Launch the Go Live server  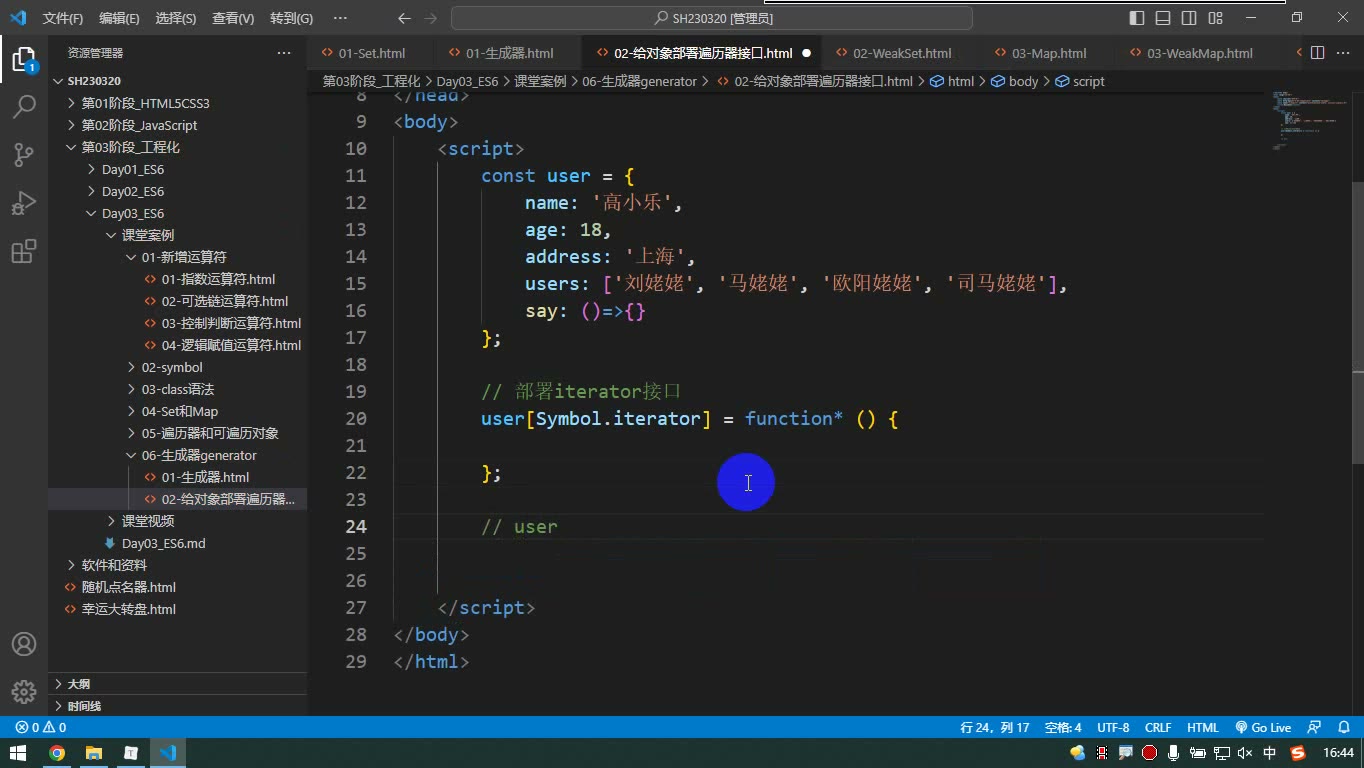(1263, 727)
